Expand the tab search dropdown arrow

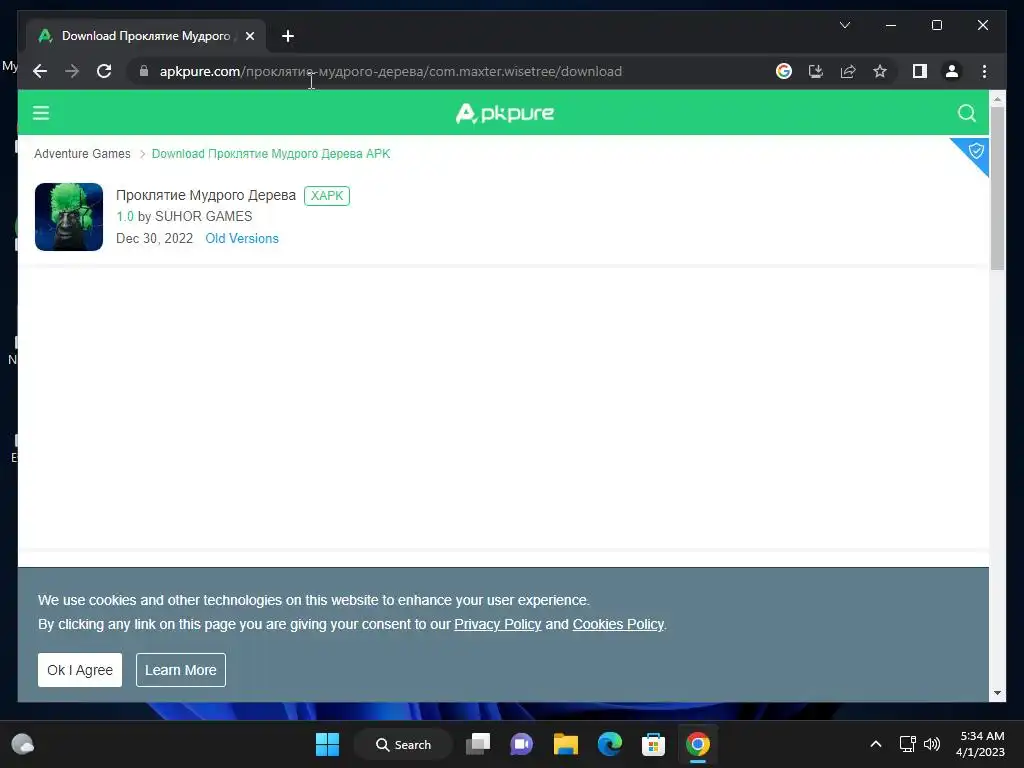click(844, 25)
